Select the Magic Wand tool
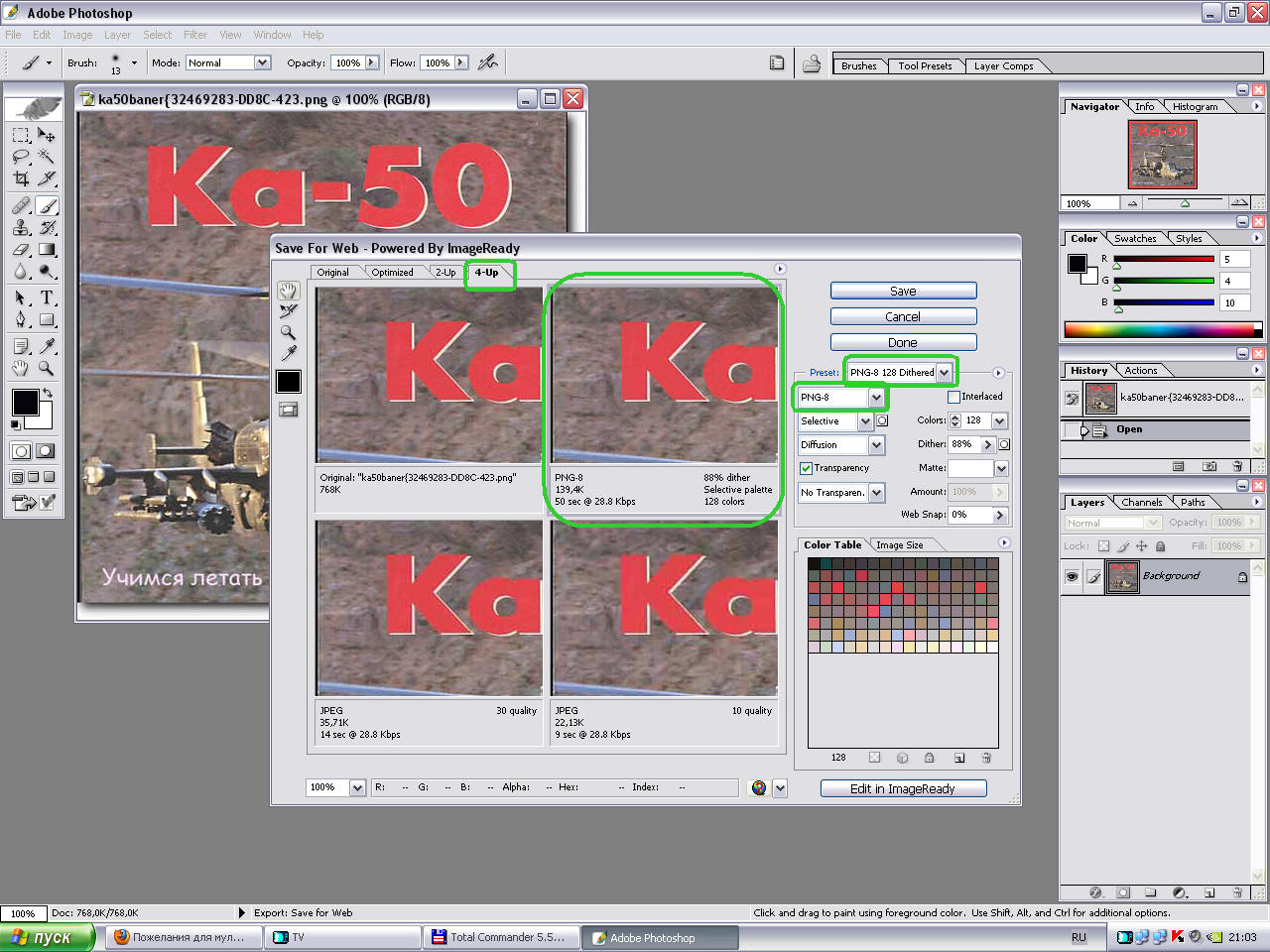Screen dimensions: 1270x952 [47, 157]
